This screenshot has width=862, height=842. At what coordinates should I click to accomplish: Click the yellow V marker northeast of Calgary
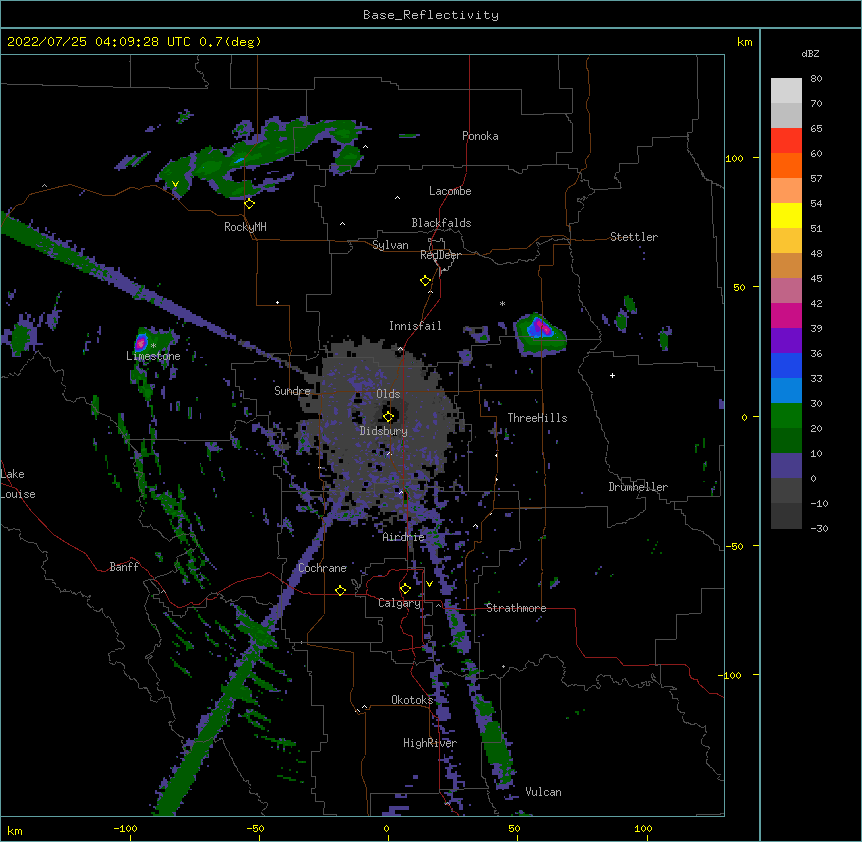click(x=429, y=584)
